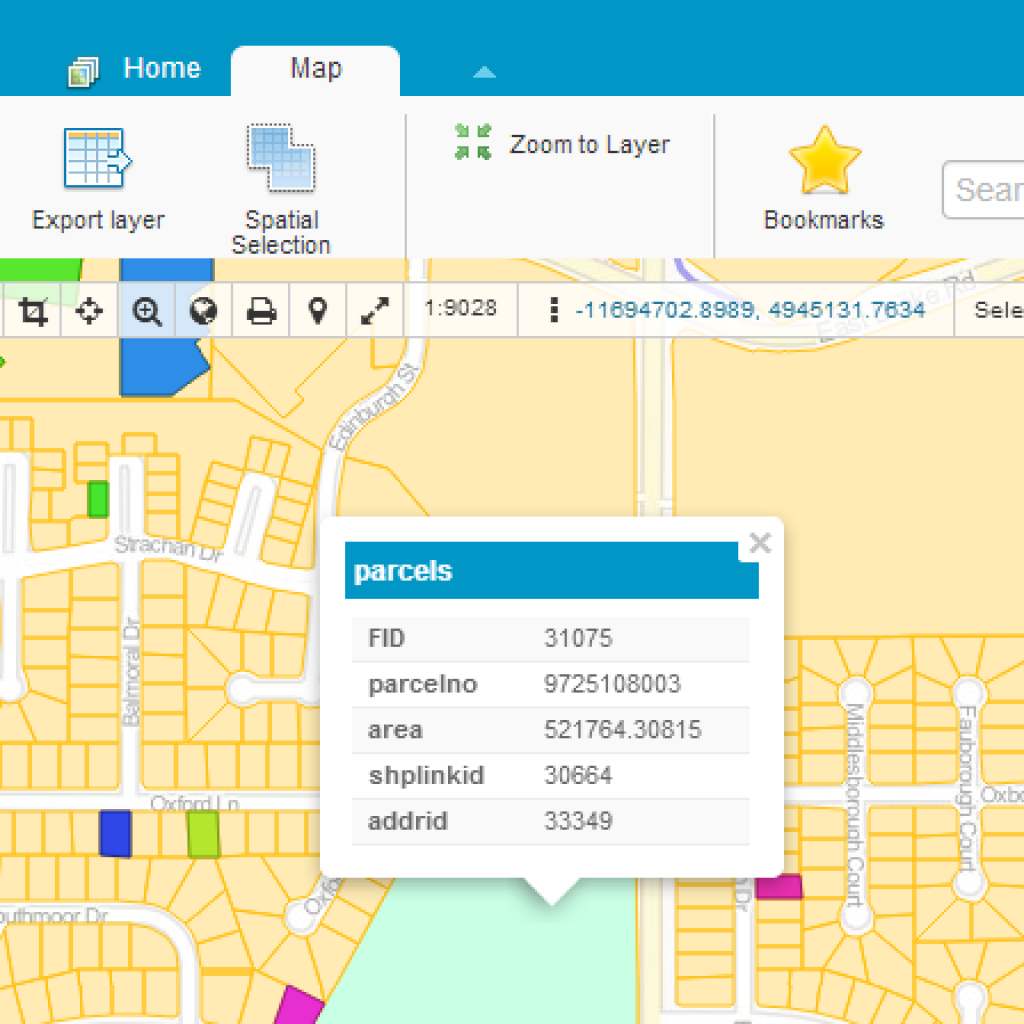Print the map with printer icon

pos(261,311)
